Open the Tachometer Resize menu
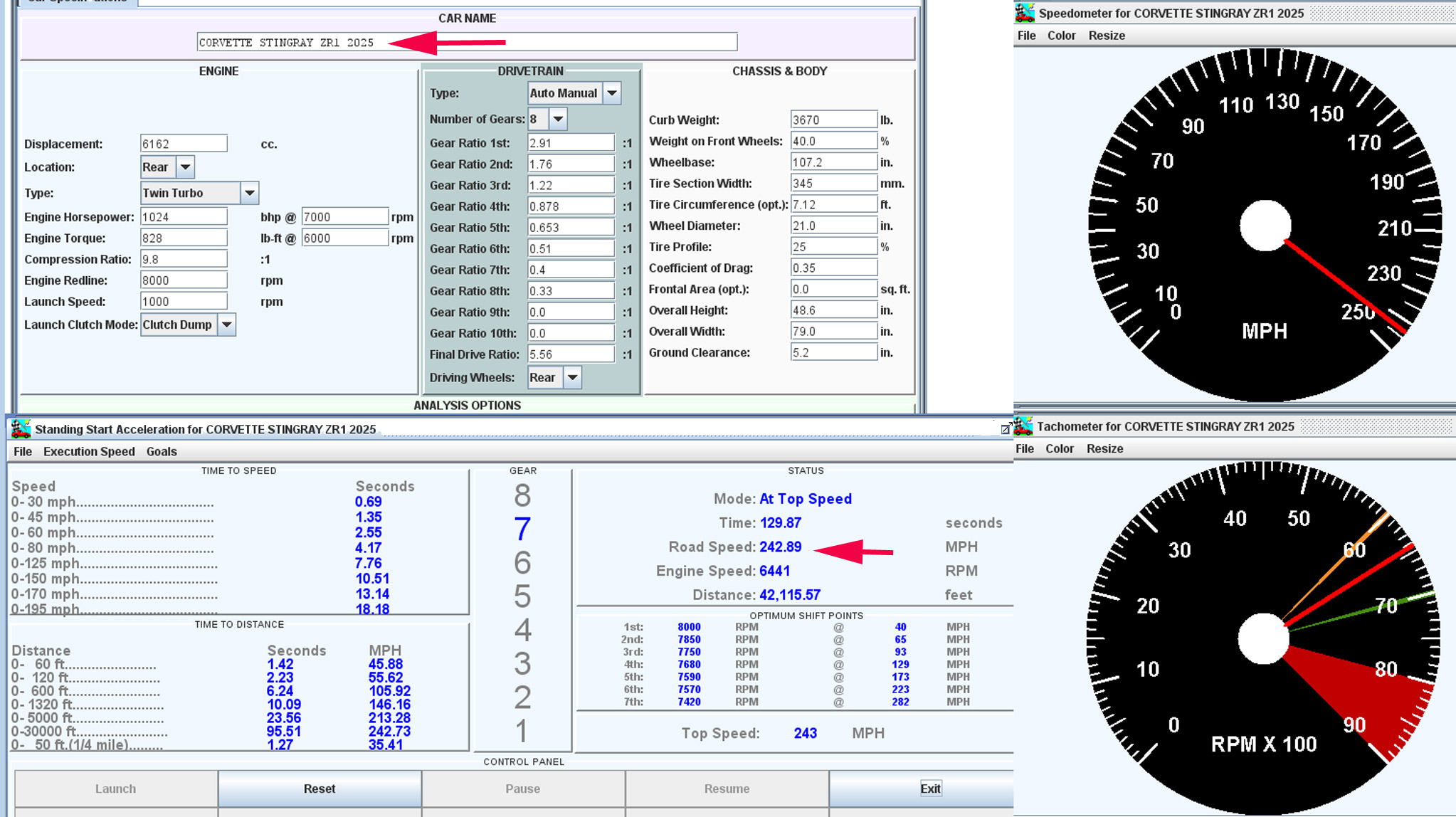This screenshot has width=1456, height=817. point(1104,448)
